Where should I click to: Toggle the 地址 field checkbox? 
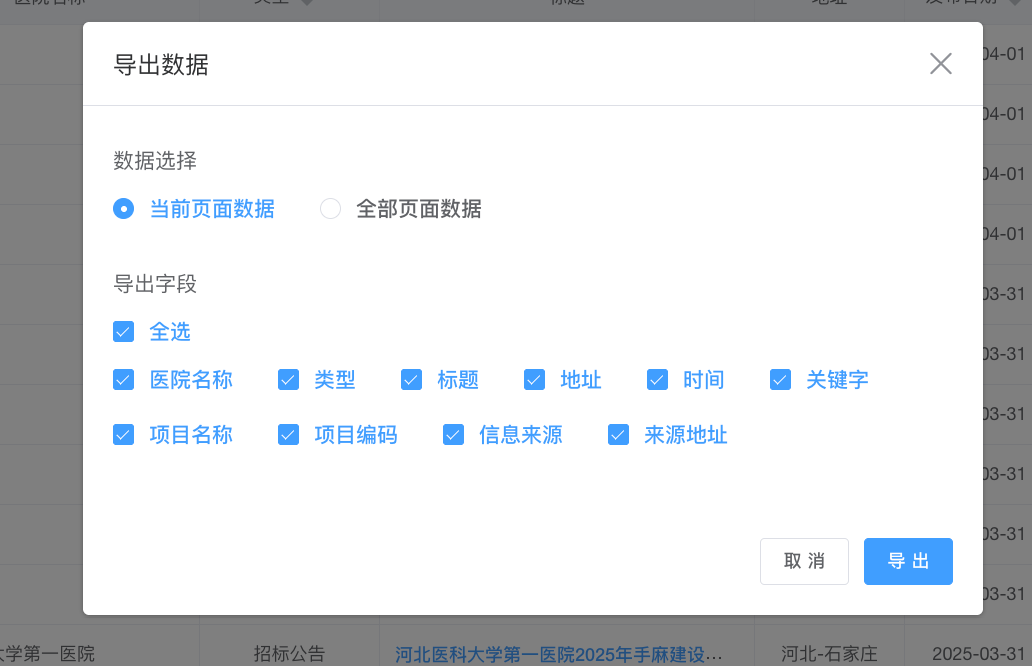pos(535,380)
